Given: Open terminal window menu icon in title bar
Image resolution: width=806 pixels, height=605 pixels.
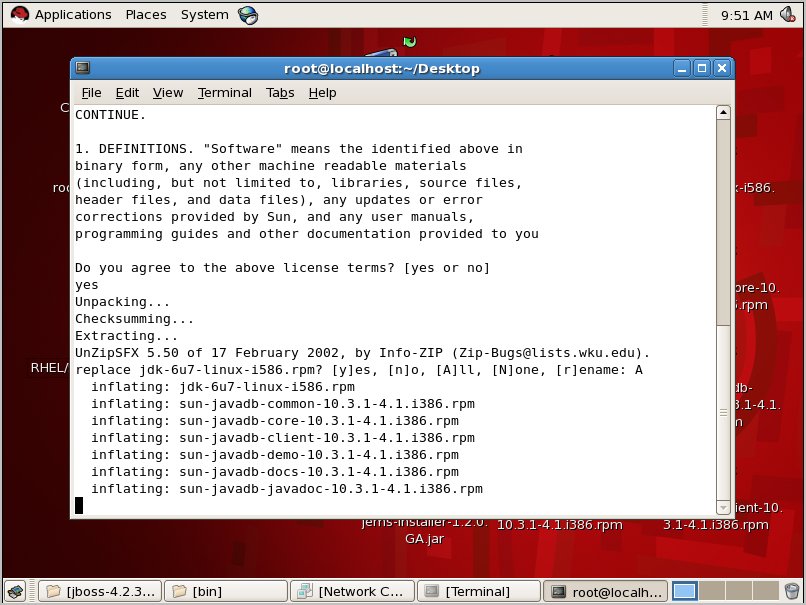Looking at the screenshot, I should 83,68.
